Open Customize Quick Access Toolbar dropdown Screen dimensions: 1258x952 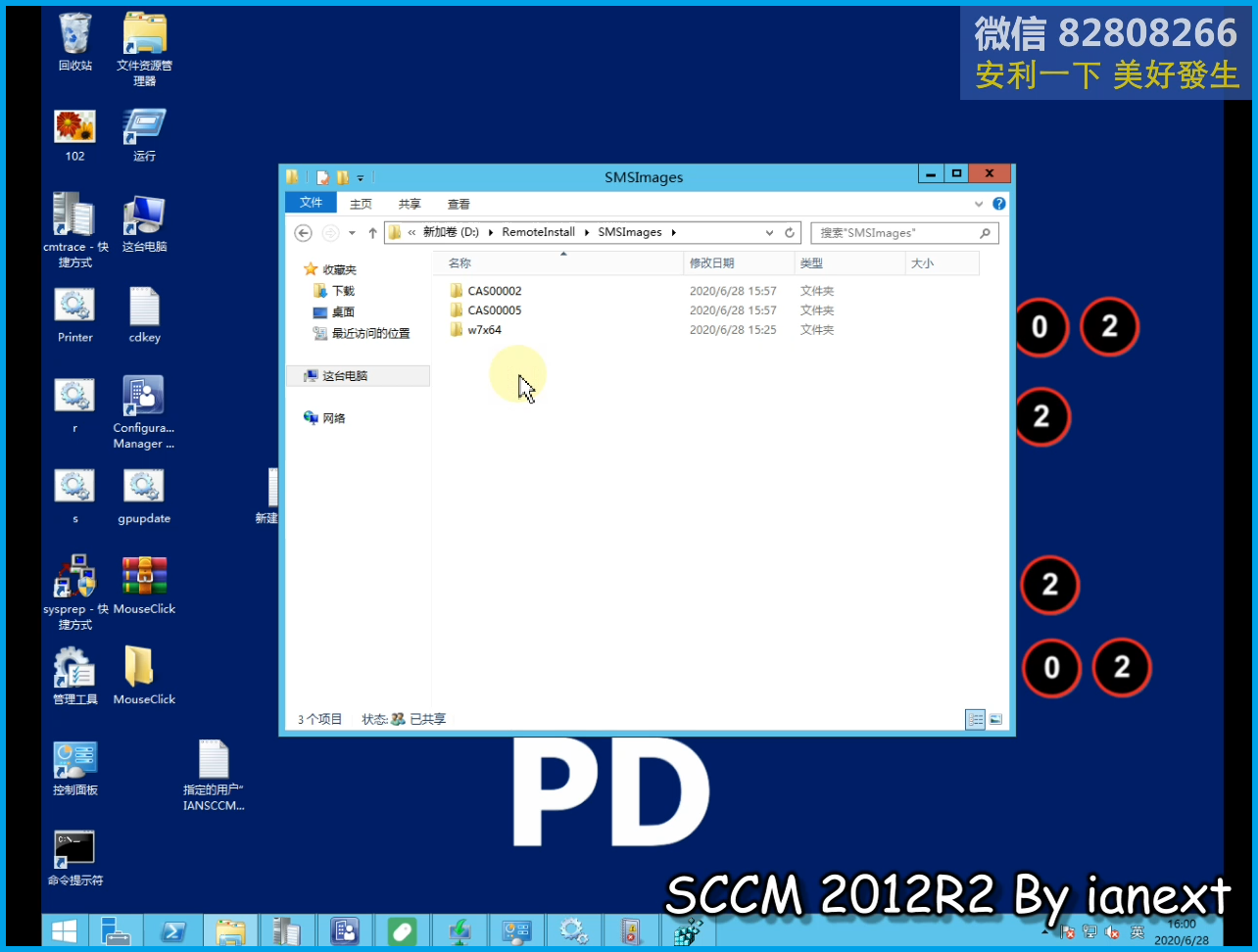click(x=361, y=178)
